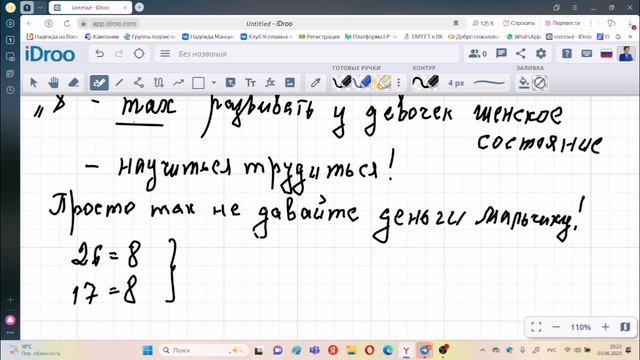Activate the freehand pen tool

99,83
